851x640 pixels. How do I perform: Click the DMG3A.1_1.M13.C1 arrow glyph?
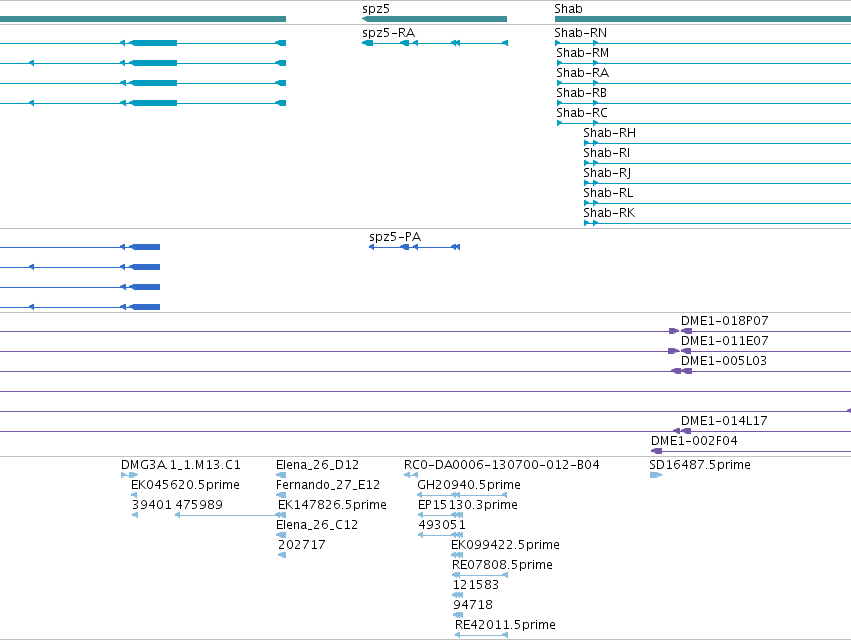pyautogui.click(x=129, y=475)
